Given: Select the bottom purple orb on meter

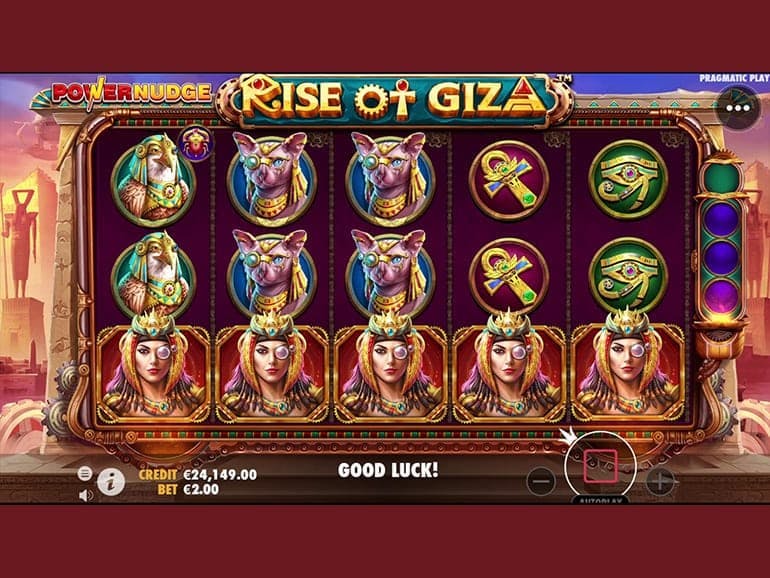Looking at the screenshot, I should point(721,296).
